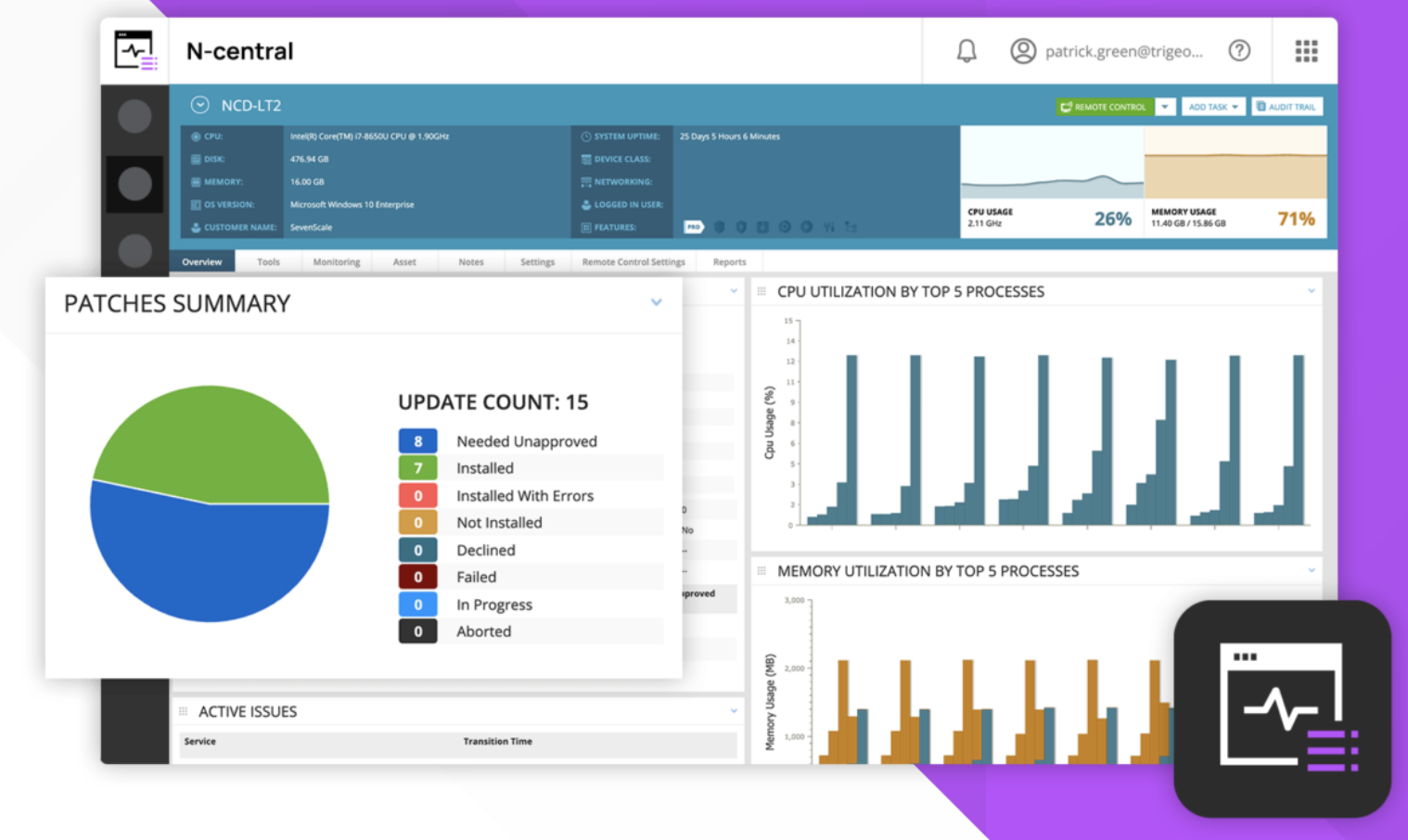Click the 'In Progress' legend label
Image resolution: width=1408 pixels, height=840 pixels.
pos(494,605)
